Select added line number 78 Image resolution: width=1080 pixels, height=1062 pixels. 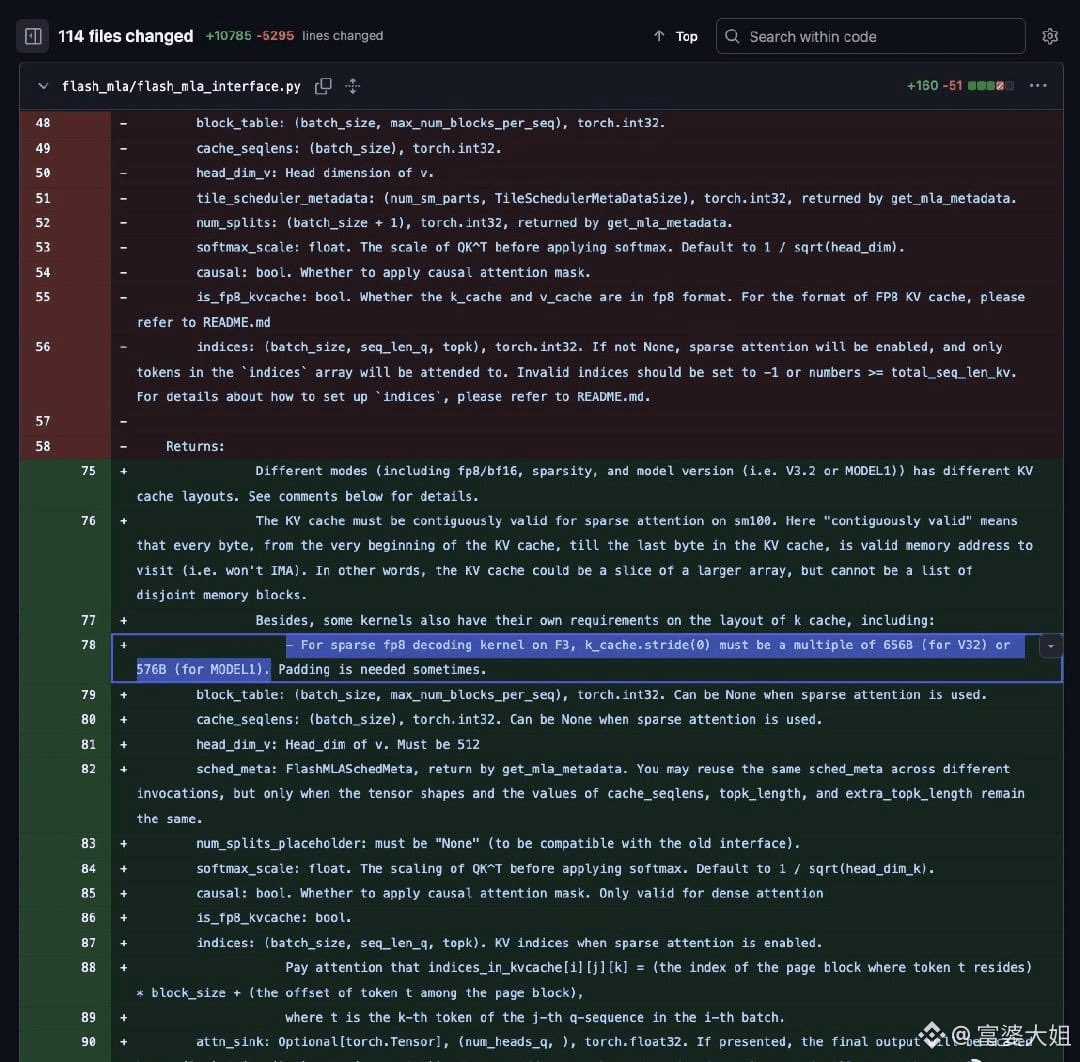(x=88, y=645)
